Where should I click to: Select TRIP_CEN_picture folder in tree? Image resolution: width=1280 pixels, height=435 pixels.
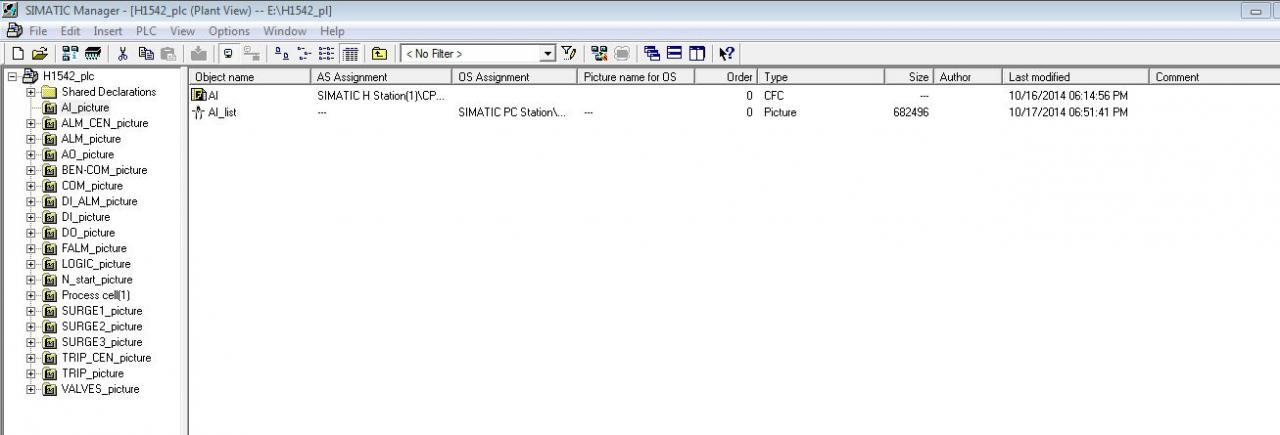point(106,357)
